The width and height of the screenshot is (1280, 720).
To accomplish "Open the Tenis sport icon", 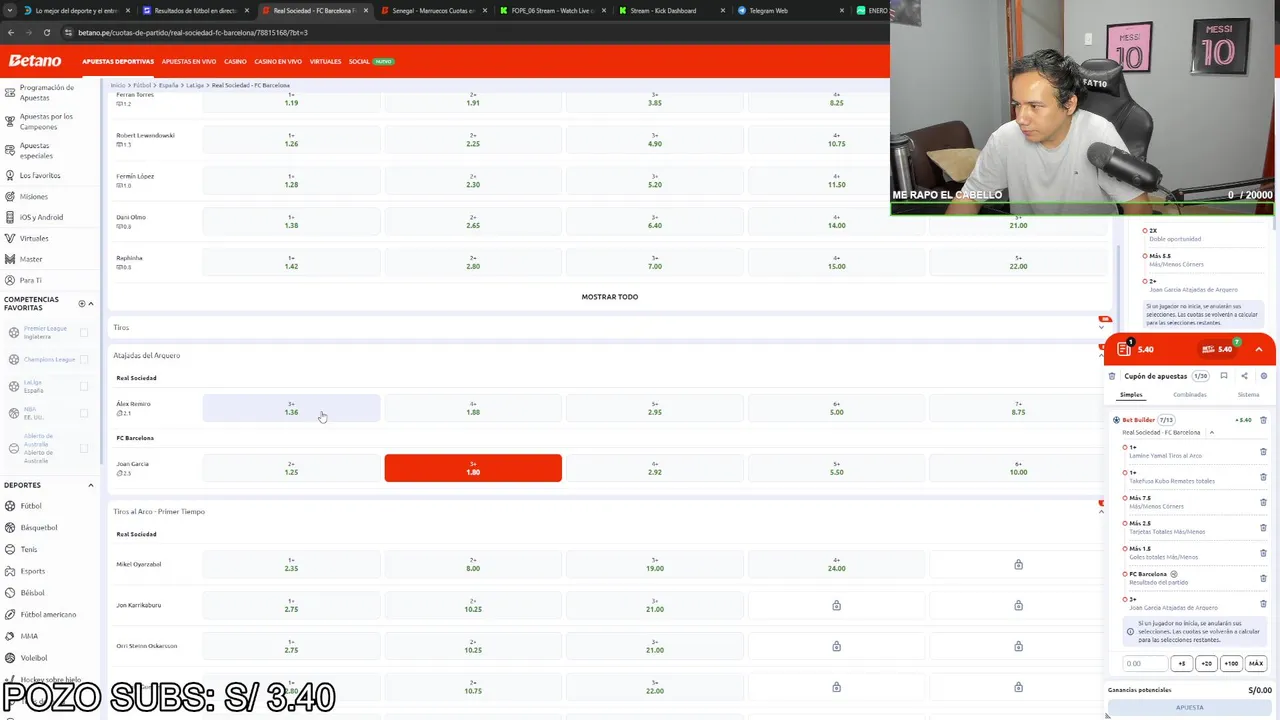I will click(10, 549).
